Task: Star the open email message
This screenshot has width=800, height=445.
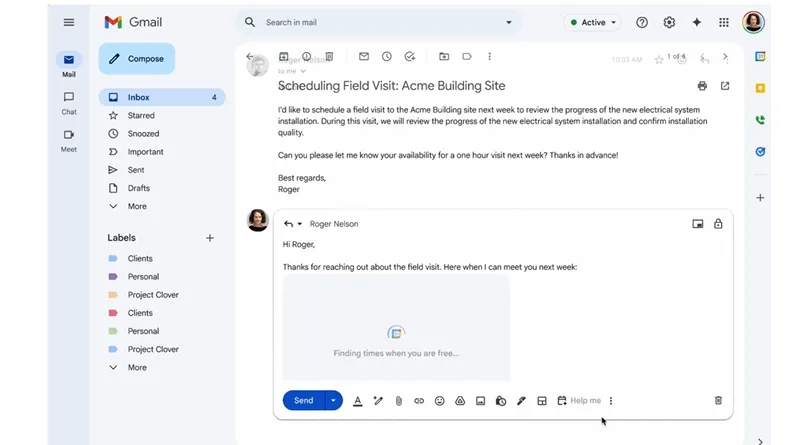Action: [x=658, y=59]
